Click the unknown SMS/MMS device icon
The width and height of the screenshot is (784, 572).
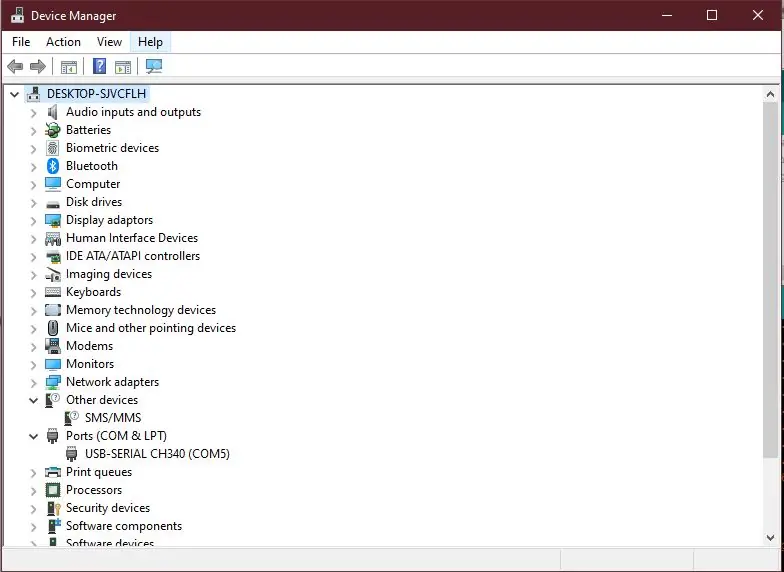point(72,418)
